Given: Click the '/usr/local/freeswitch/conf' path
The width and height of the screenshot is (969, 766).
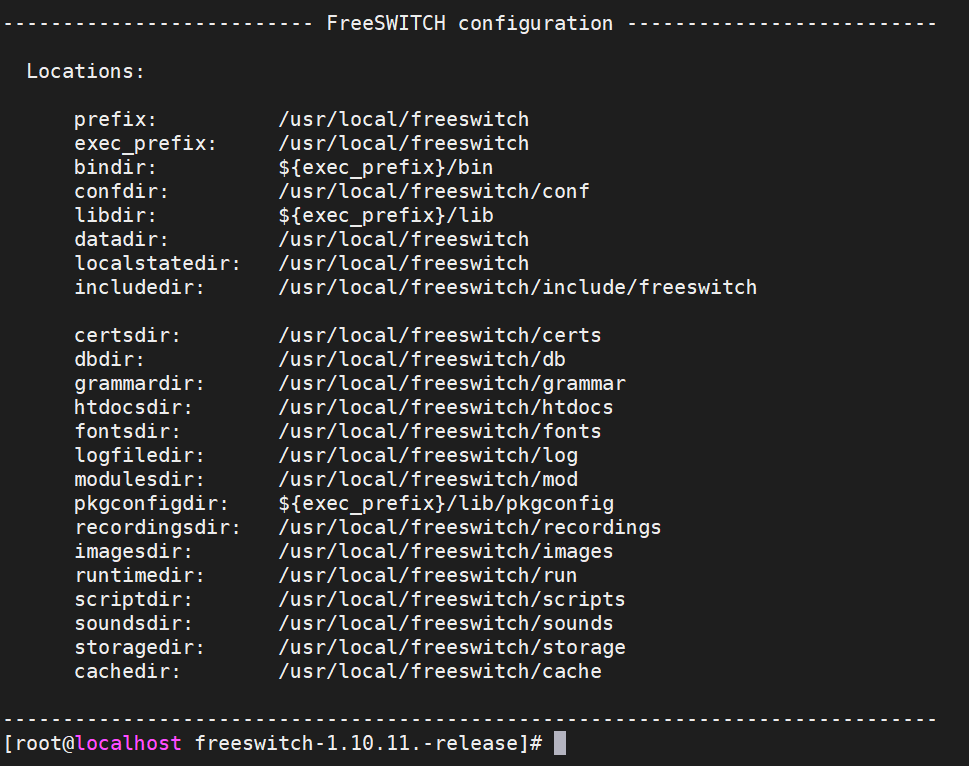Looking at the screenshot, I should tap(433, 191).
